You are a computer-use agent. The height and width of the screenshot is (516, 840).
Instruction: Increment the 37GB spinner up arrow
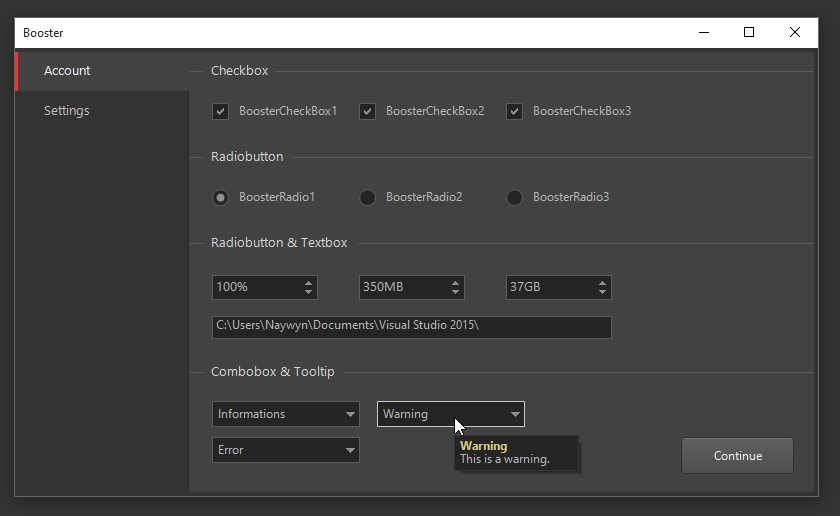603,282
